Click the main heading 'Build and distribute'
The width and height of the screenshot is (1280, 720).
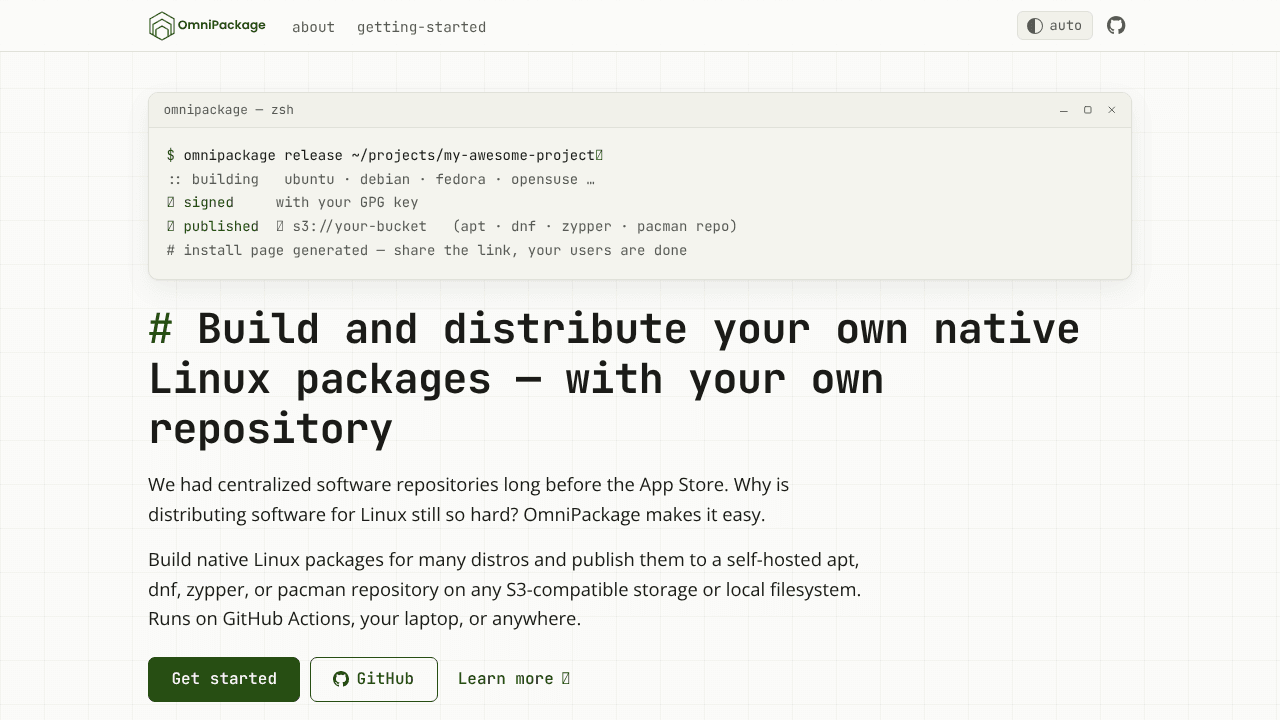614,379
